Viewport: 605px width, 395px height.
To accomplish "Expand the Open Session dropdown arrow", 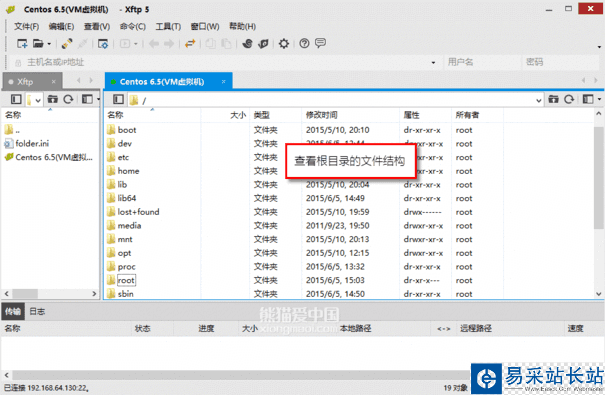I will (x=49, y=44).
